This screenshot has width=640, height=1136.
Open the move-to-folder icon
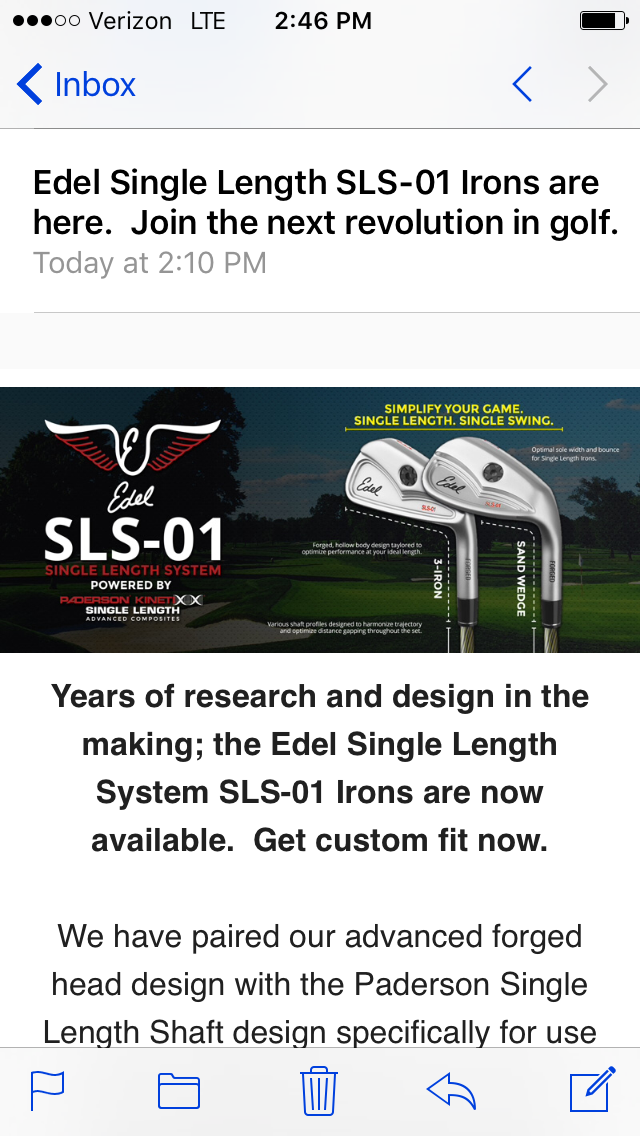(179, 1090)
